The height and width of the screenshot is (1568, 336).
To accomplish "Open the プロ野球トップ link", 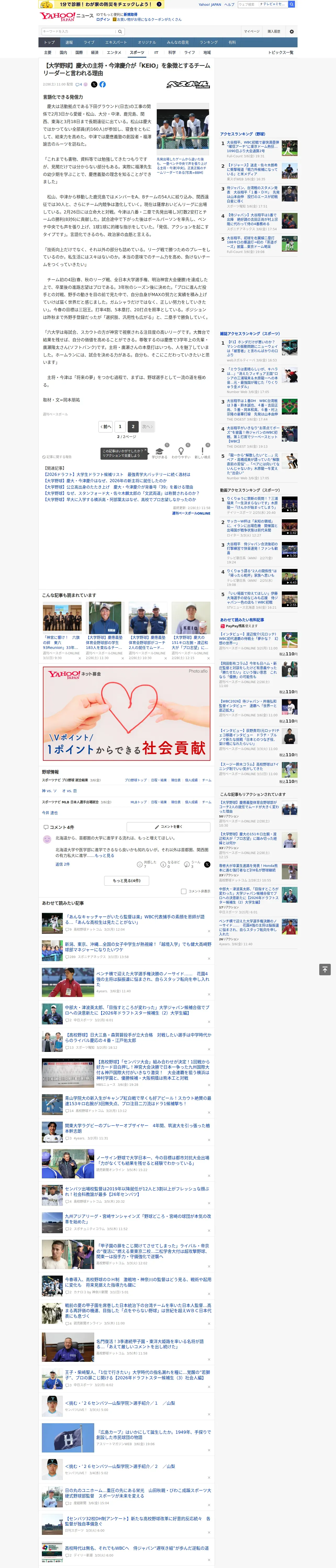I will [135, 780].
